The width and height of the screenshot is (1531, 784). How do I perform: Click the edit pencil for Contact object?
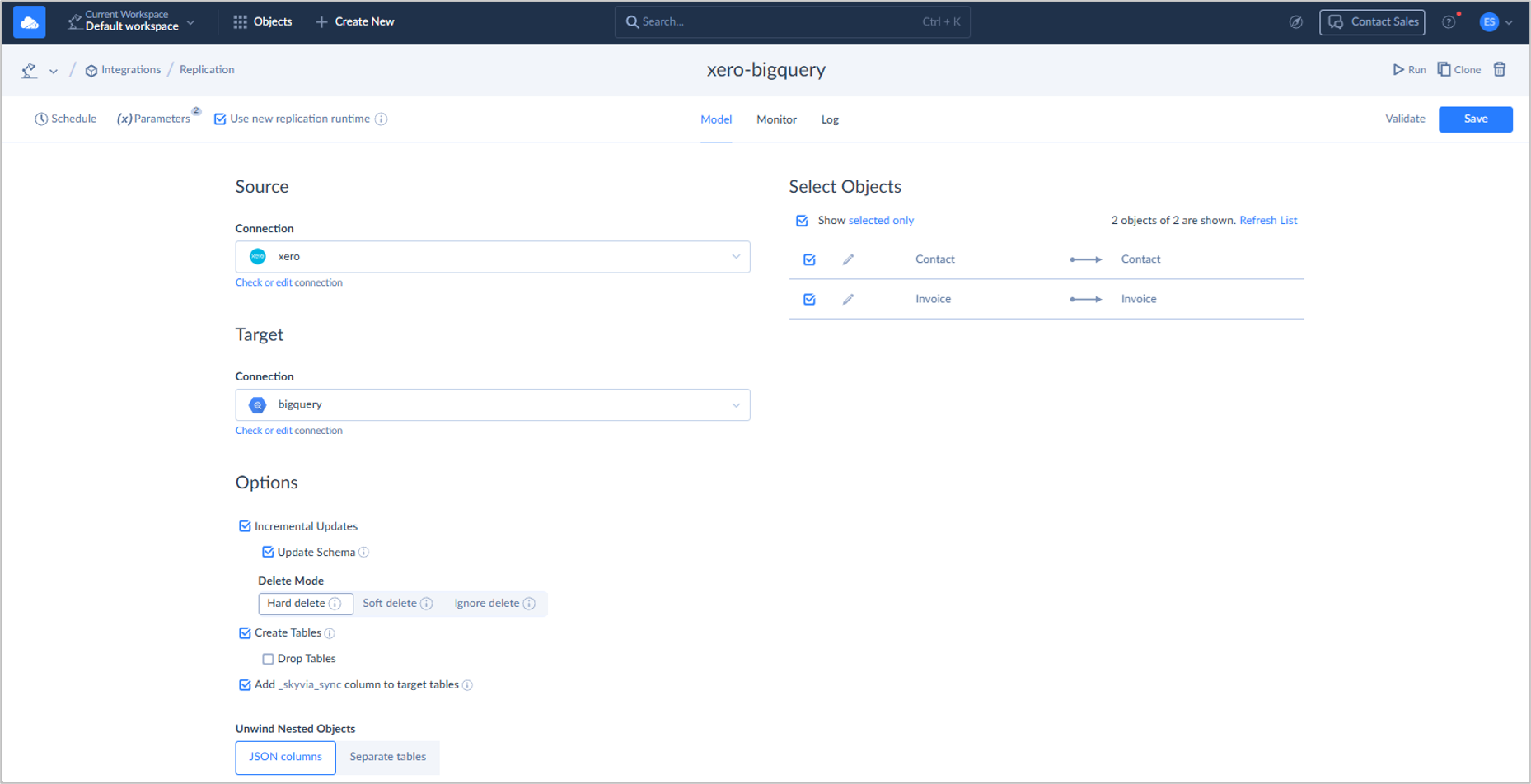coord(848,259)
